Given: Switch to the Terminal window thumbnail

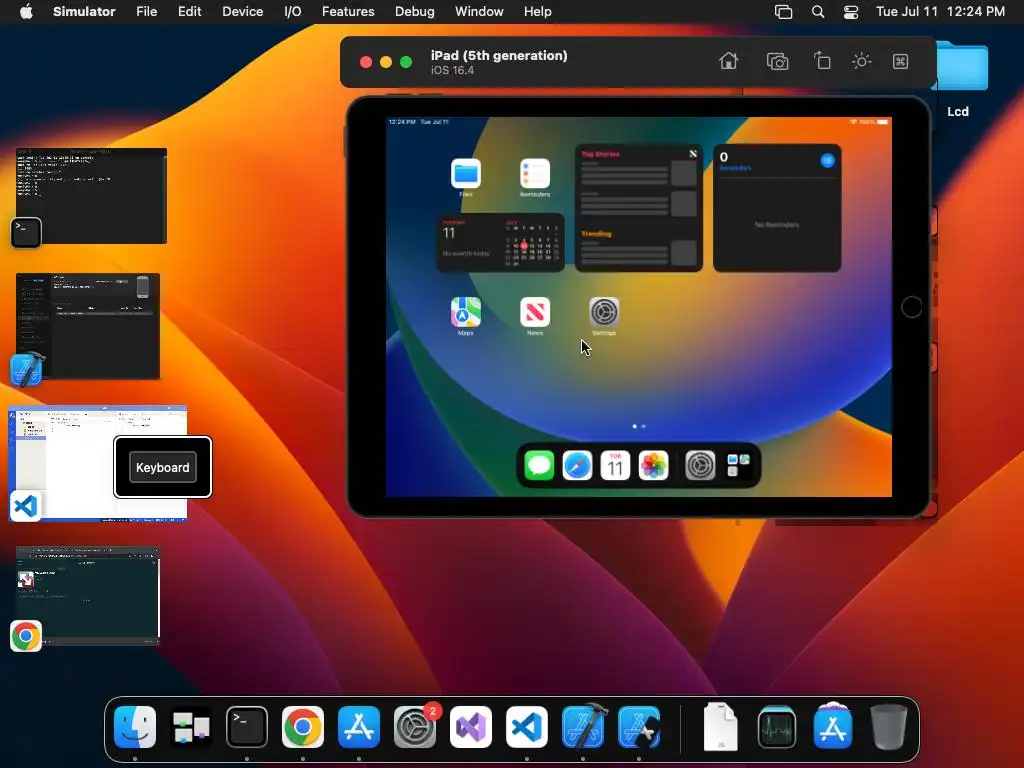Looking at the screenshot, I should coord(91,196).
